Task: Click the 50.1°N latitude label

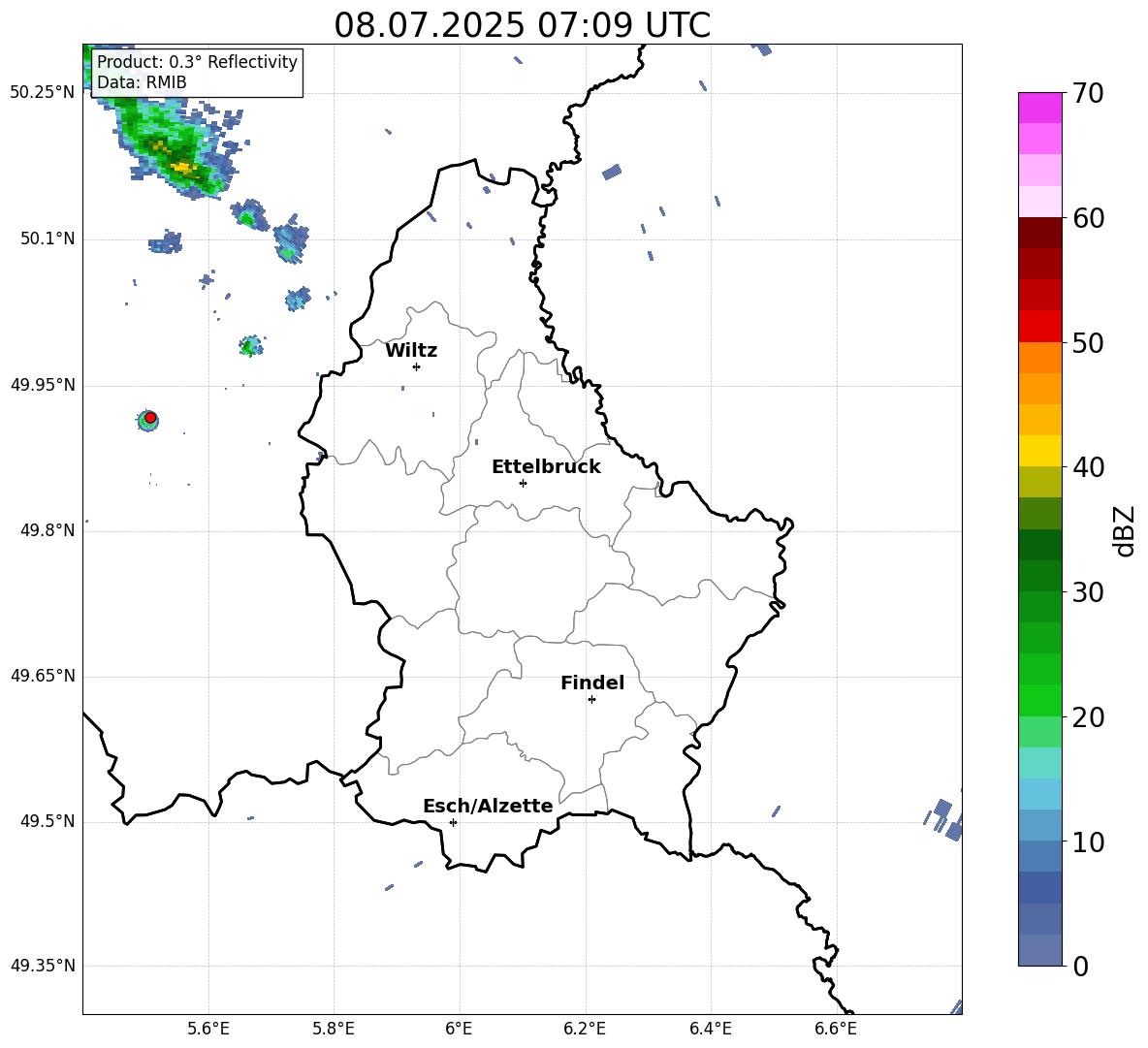Action: [x=47, y=239]
